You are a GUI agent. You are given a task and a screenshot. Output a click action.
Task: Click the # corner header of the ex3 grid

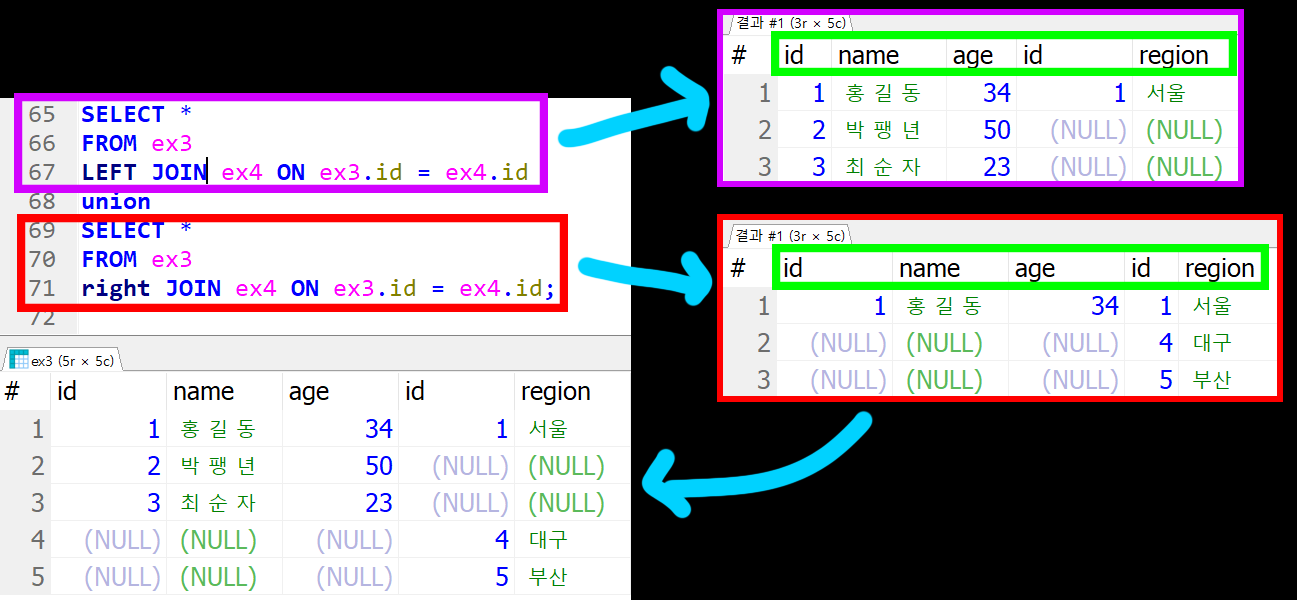pyautogui.click(x=12, y=391)
